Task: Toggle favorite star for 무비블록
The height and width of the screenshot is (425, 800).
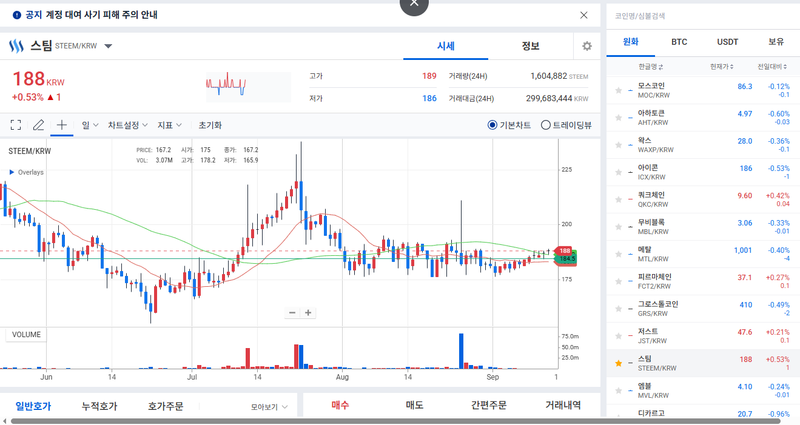Action: (618, 227)
